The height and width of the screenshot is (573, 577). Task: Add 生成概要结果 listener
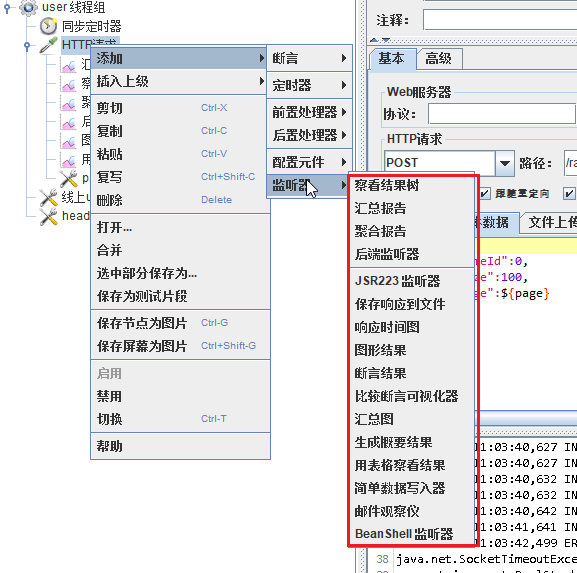(x=412, y=442)
